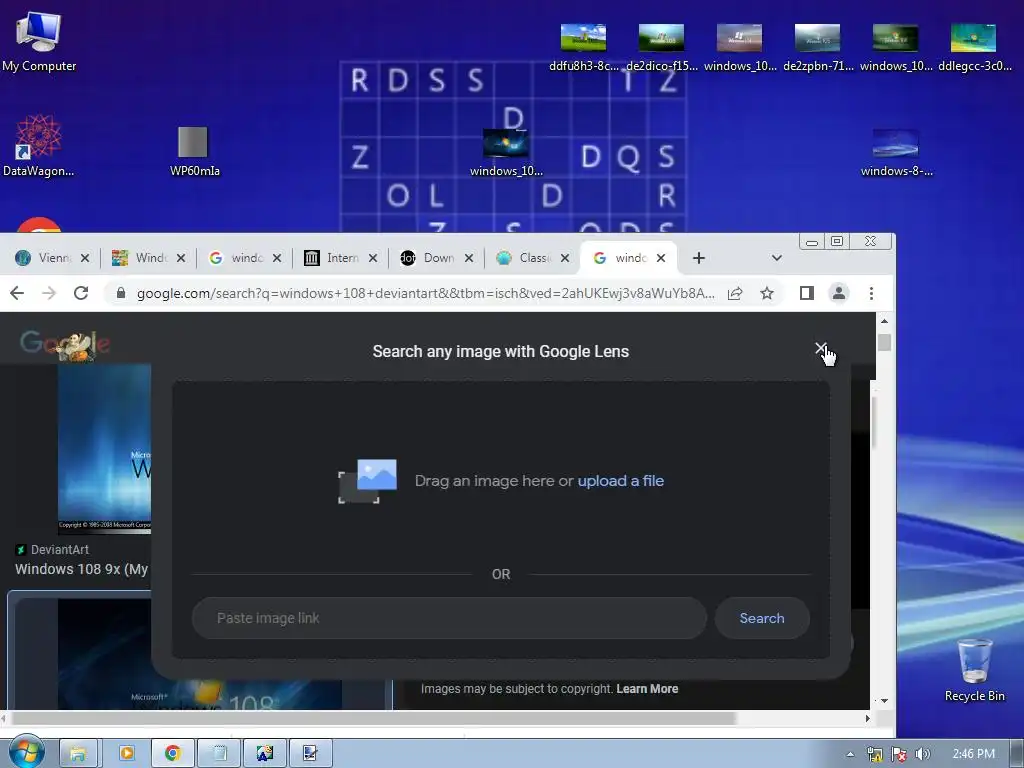Click the horizontal scrollbar right arrow
The height and width of the screenshot is (768, 1024).
[x=867, y=718]
